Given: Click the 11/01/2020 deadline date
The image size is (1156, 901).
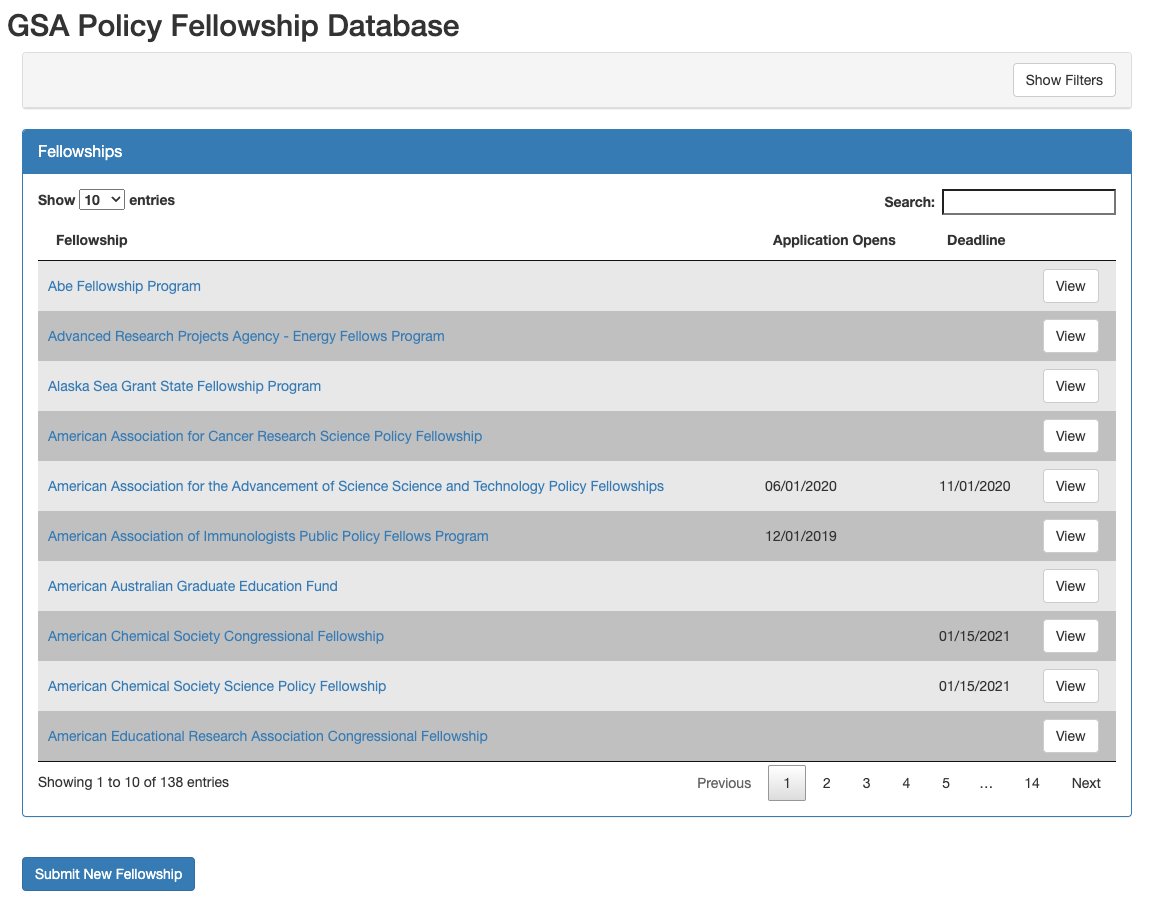Looking at the screenshot, I should click(x=975, y=487).
